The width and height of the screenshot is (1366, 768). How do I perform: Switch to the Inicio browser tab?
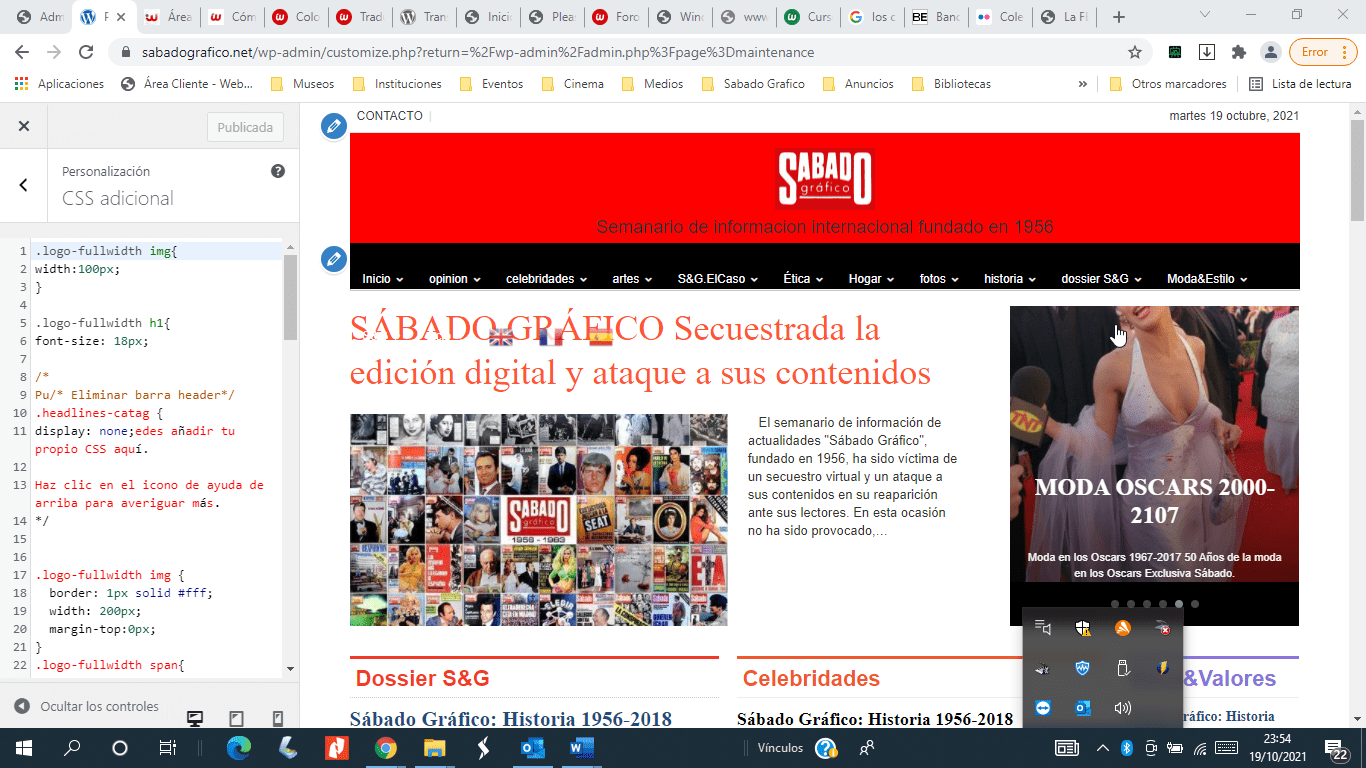click(486, 17)
